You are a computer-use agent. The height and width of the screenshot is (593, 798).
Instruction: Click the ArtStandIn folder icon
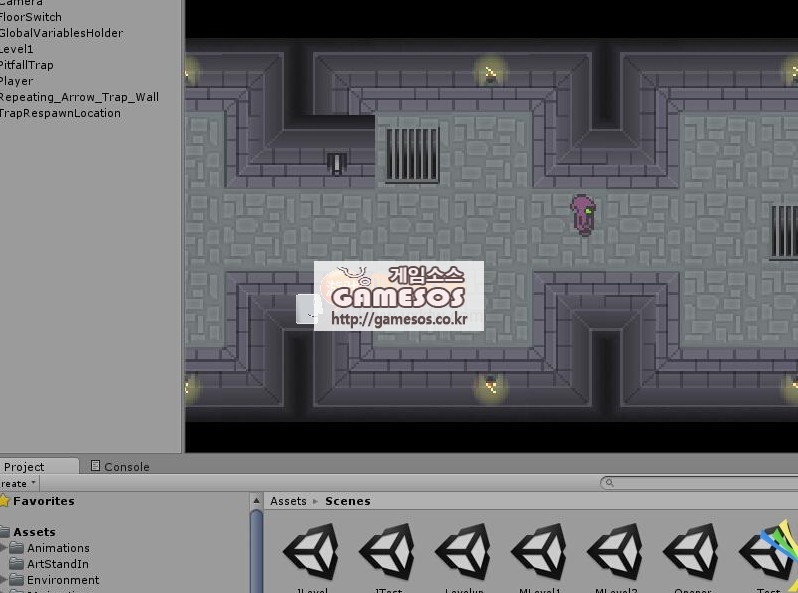pyautogui.click(x=17, y=563)
